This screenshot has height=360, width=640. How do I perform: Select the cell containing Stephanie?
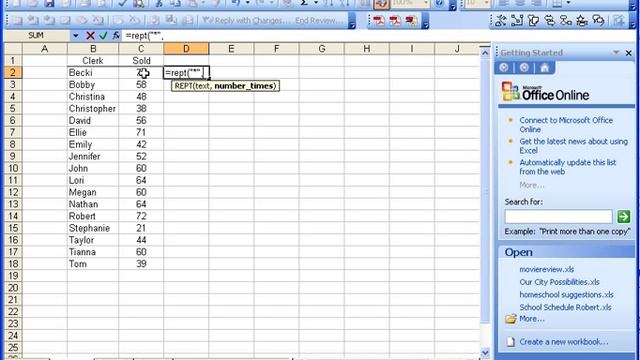[x=93, y=228]
